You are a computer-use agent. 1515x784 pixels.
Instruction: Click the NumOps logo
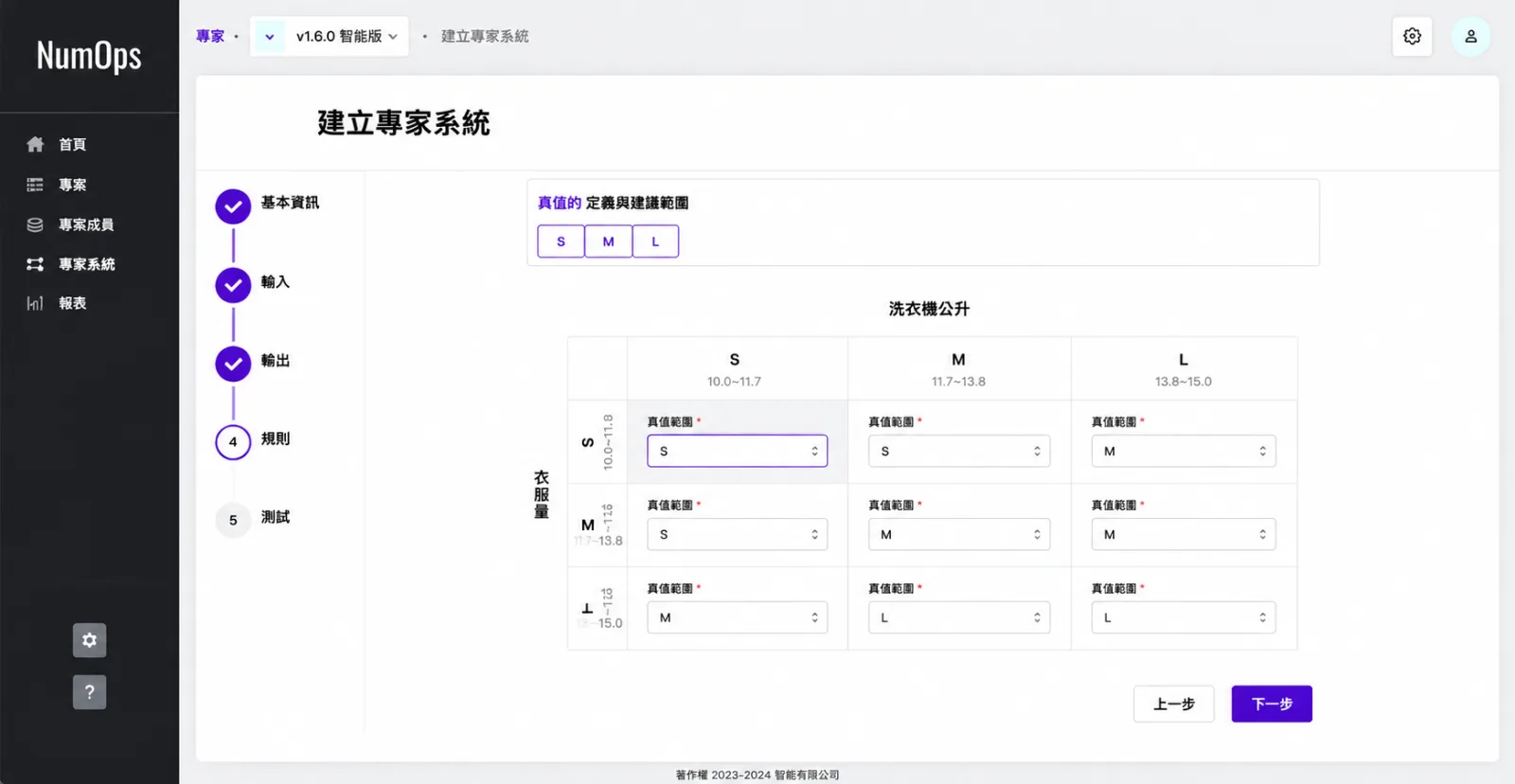[89, 56]
